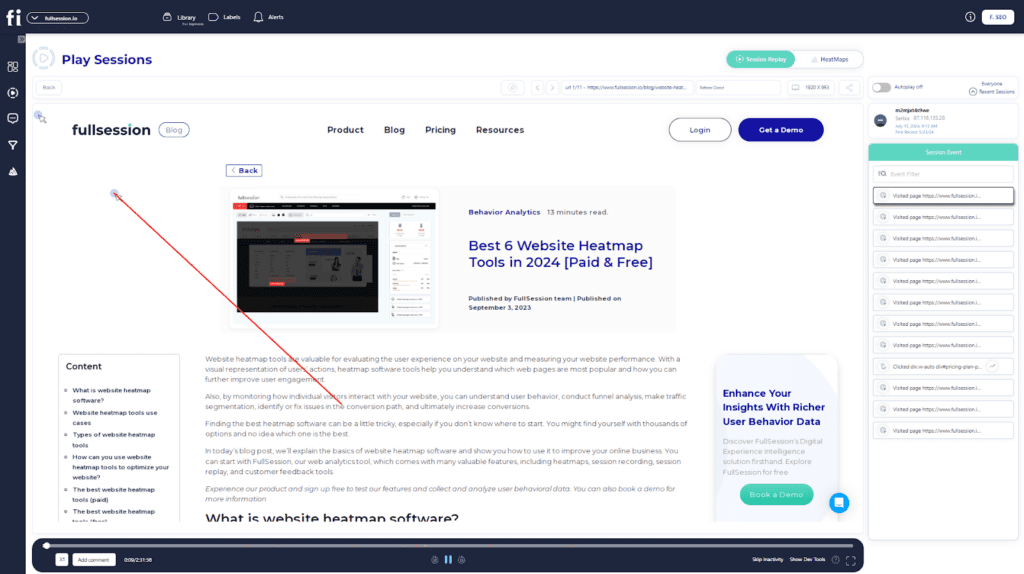Click the Add comment button

pos(94,559)
